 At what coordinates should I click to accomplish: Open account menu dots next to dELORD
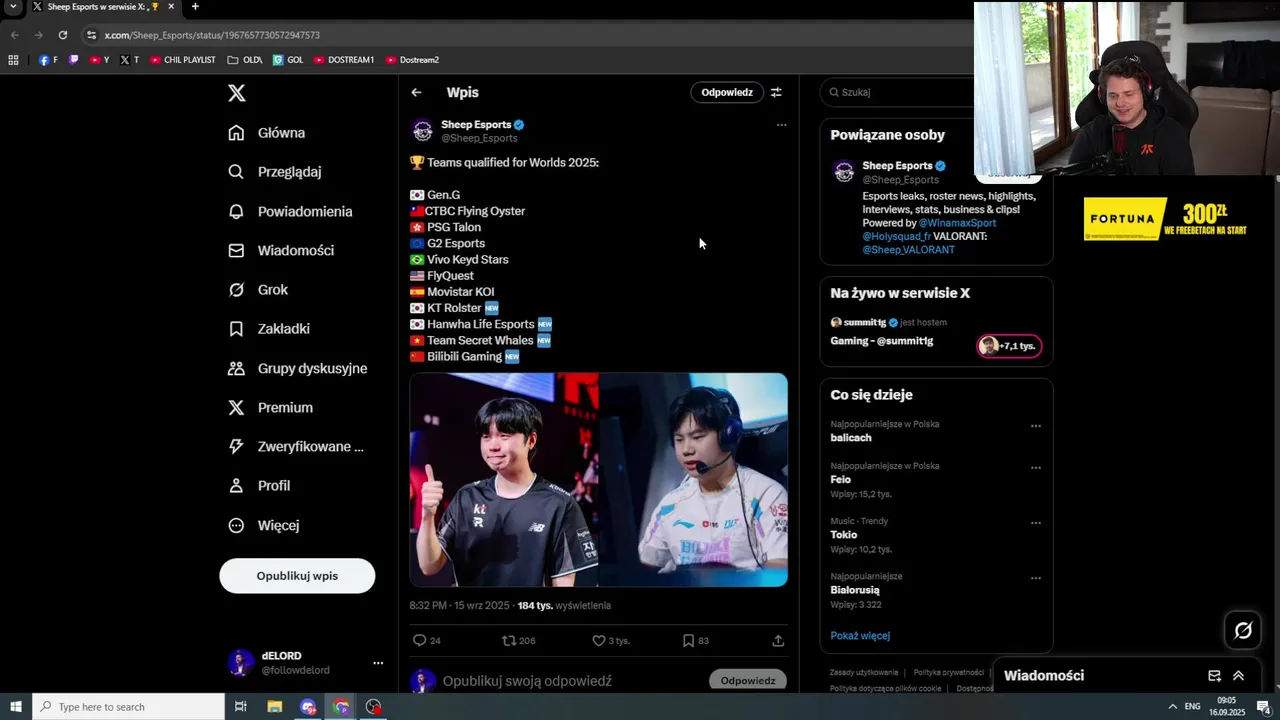pos(378,663)
